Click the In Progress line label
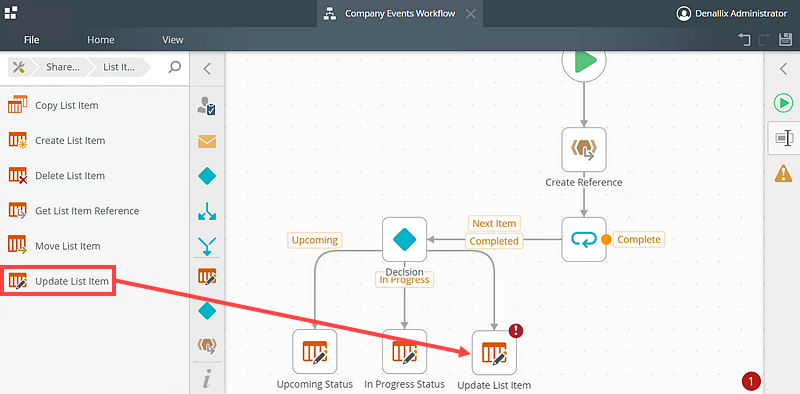Viewport: 800px width, 394px height. pos(404,279)
